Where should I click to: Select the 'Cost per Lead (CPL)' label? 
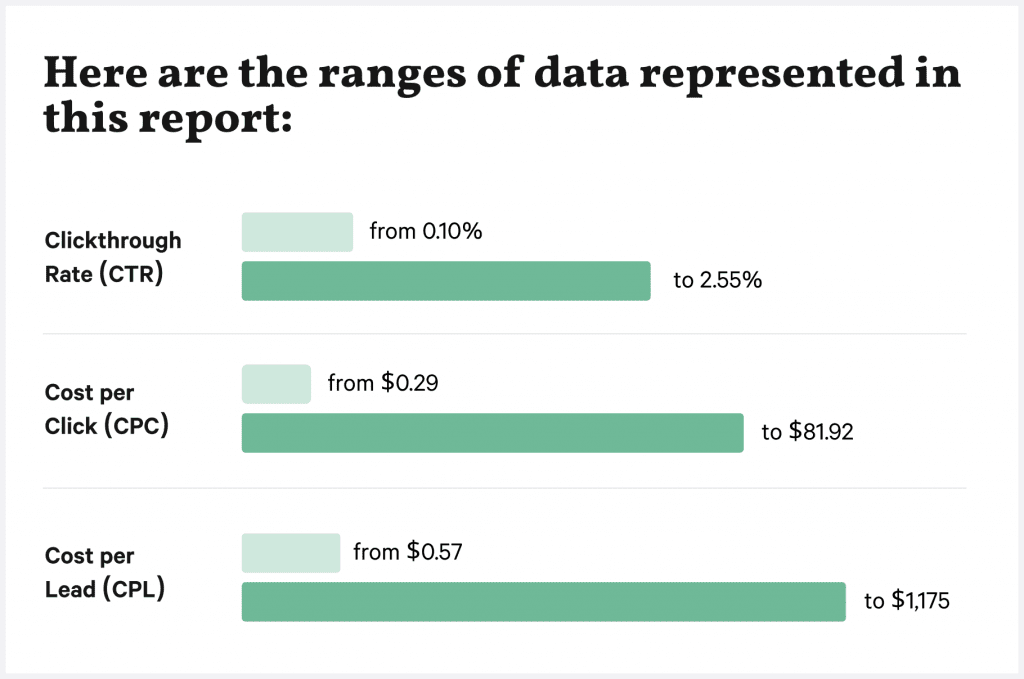pyautogui.click(x=105, y=573)
